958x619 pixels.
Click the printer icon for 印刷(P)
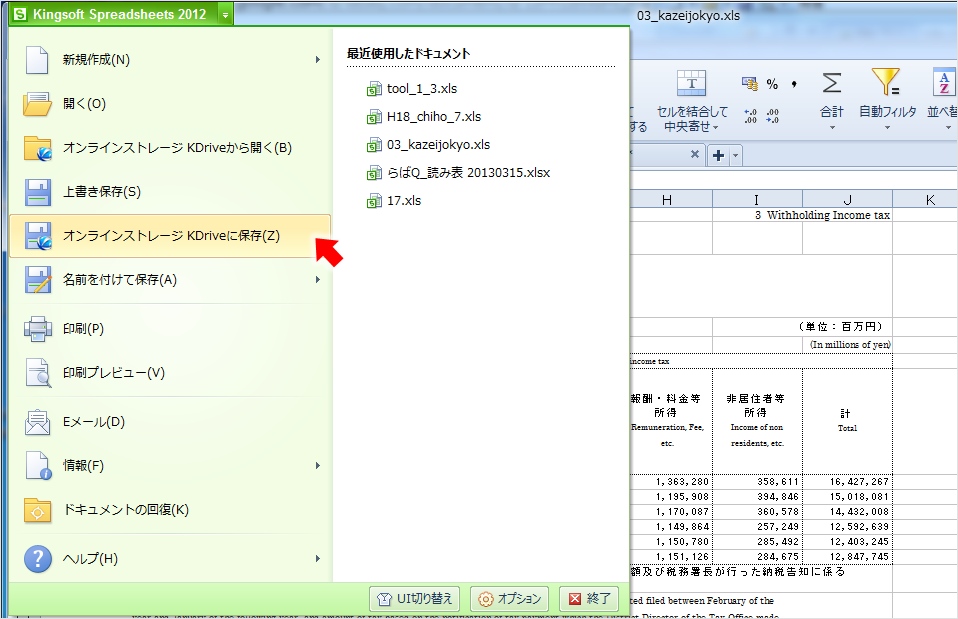point(38,329)
